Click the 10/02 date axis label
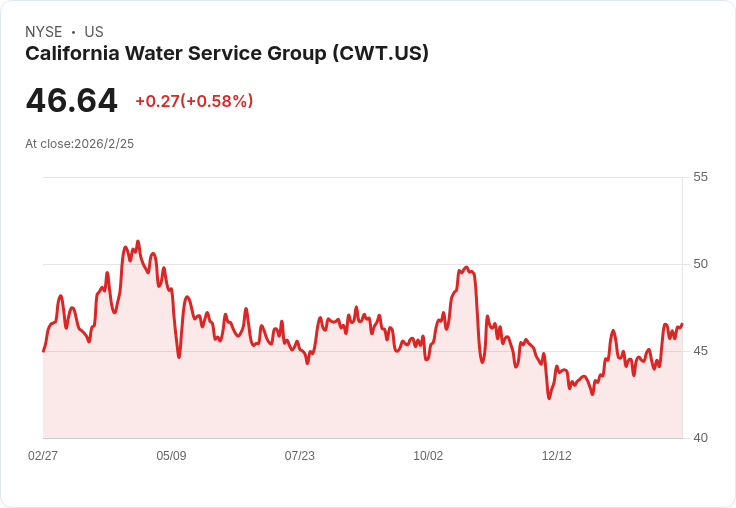The image size is (736, 508). pyautogui.click(x=428, y=456)
